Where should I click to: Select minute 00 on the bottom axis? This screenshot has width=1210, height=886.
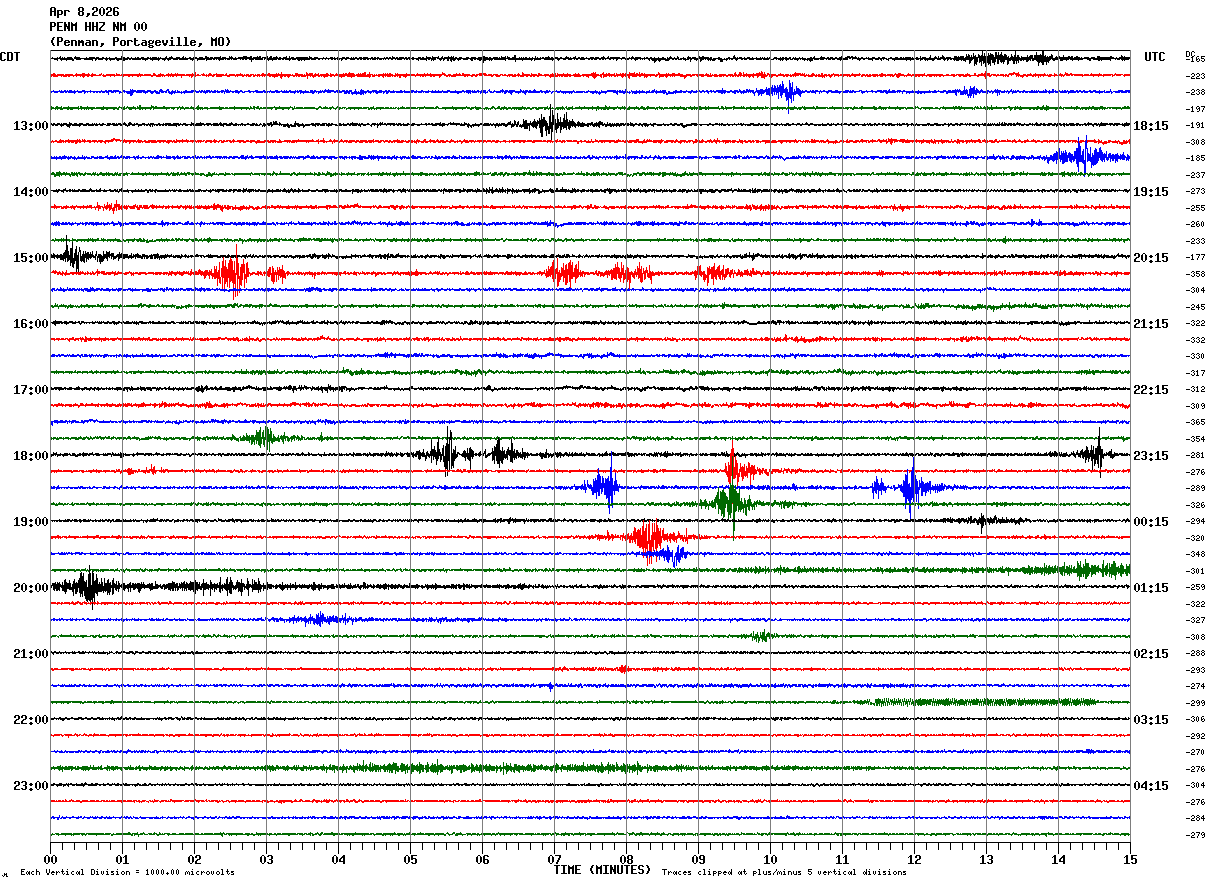pos(51,859)
